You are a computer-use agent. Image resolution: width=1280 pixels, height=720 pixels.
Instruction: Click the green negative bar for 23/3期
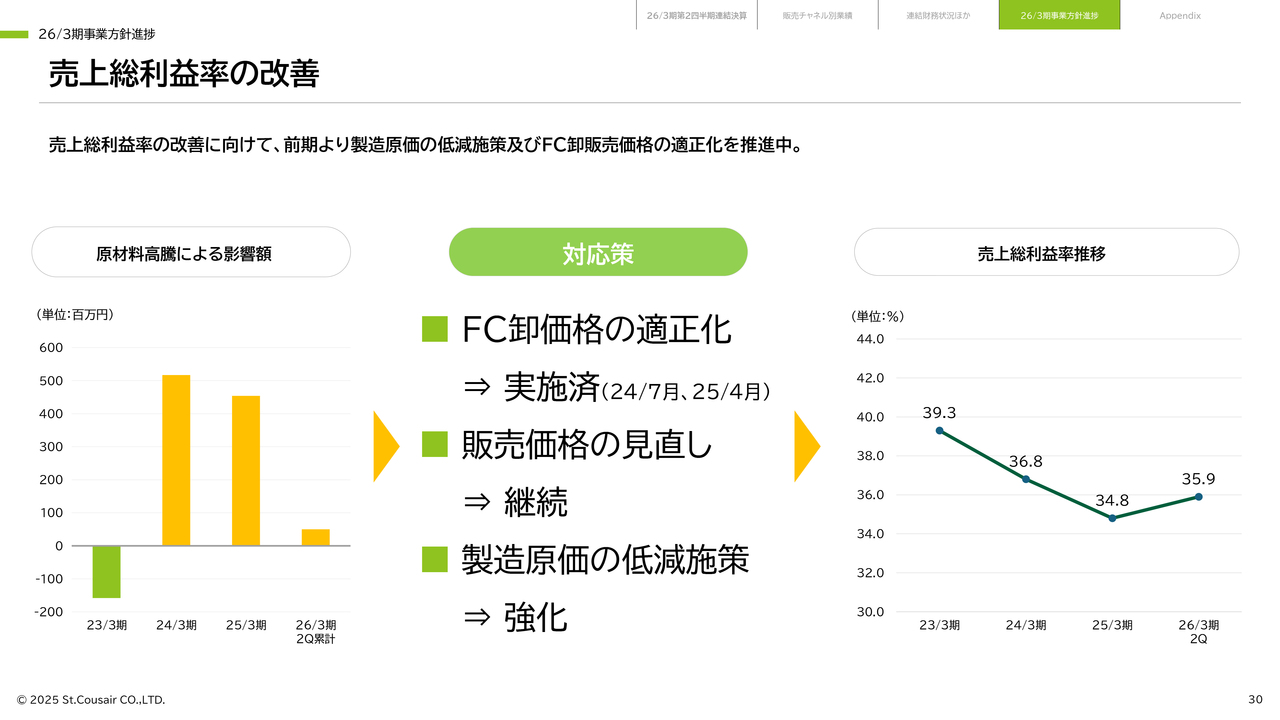[107, 572]
